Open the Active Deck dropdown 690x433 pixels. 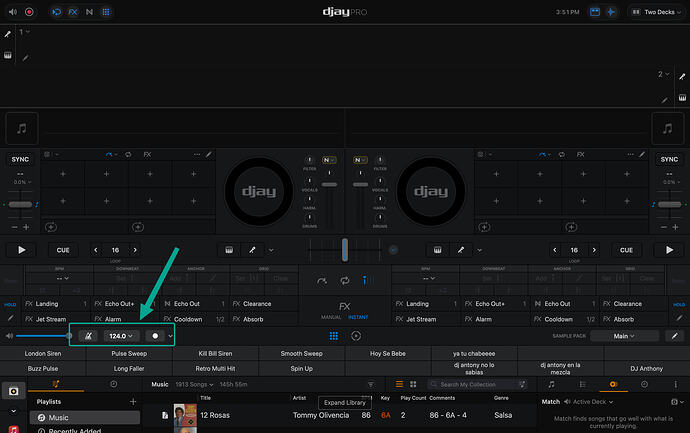(593, 402)
